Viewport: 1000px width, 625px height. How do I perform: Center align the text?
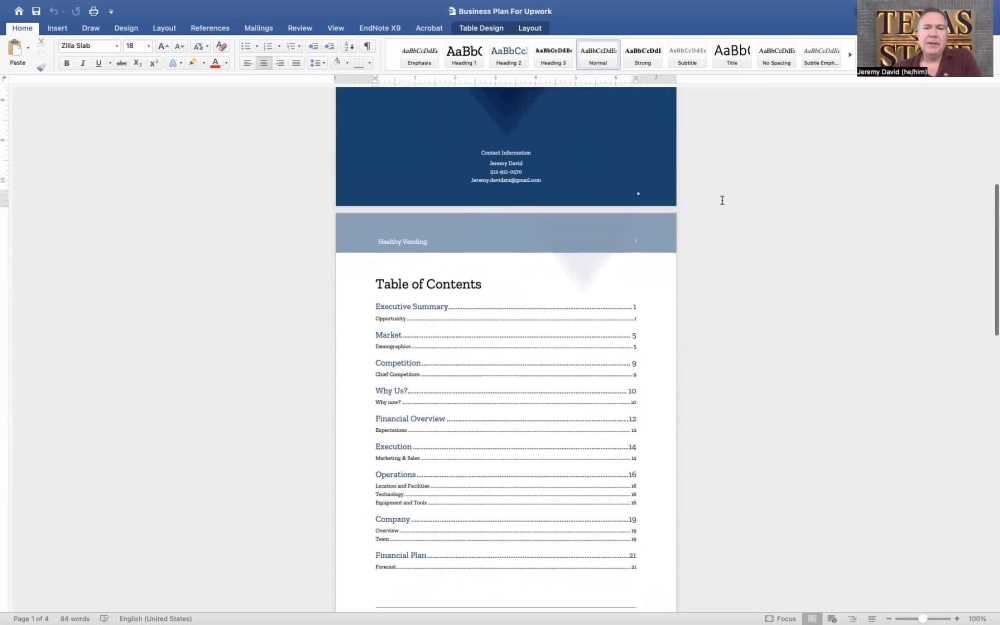point(263,63)
